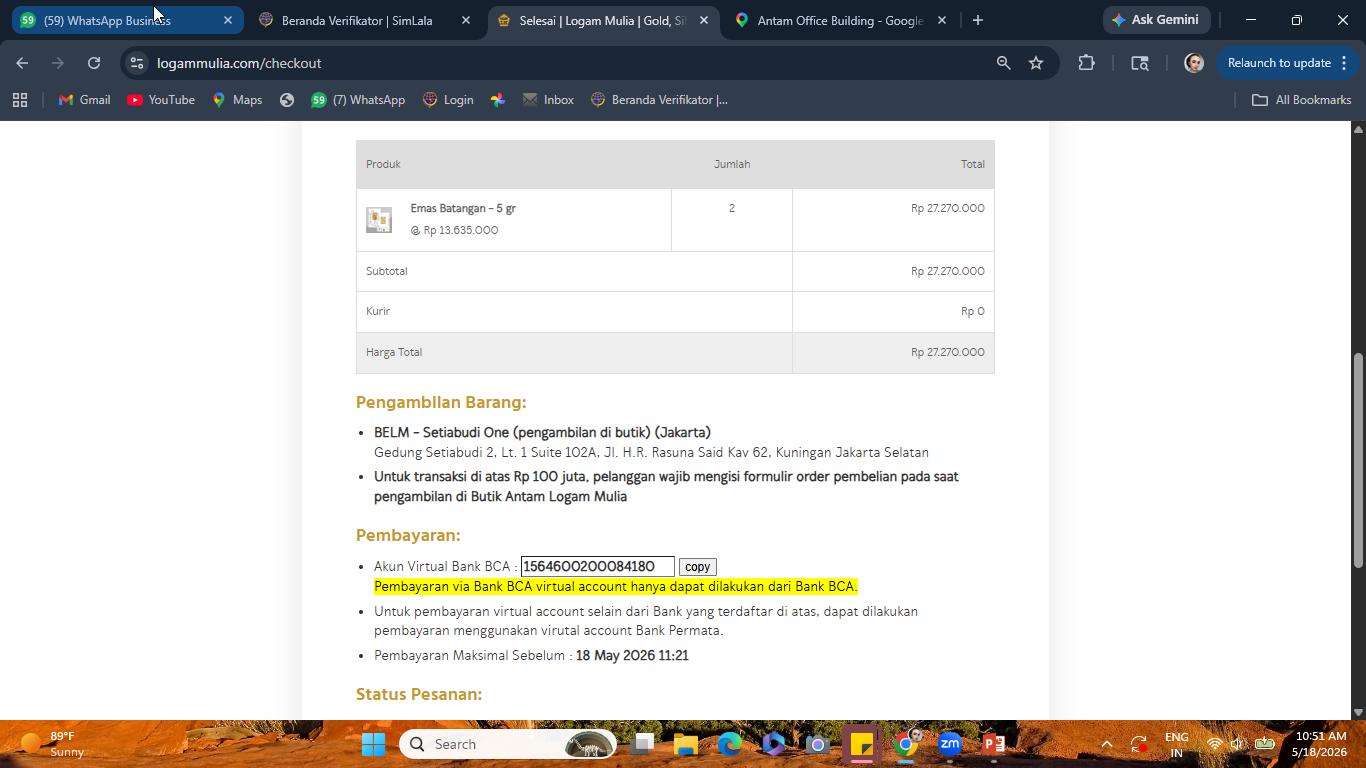Switch to Antam Office Building Google Maps tab

click(840, 20)
